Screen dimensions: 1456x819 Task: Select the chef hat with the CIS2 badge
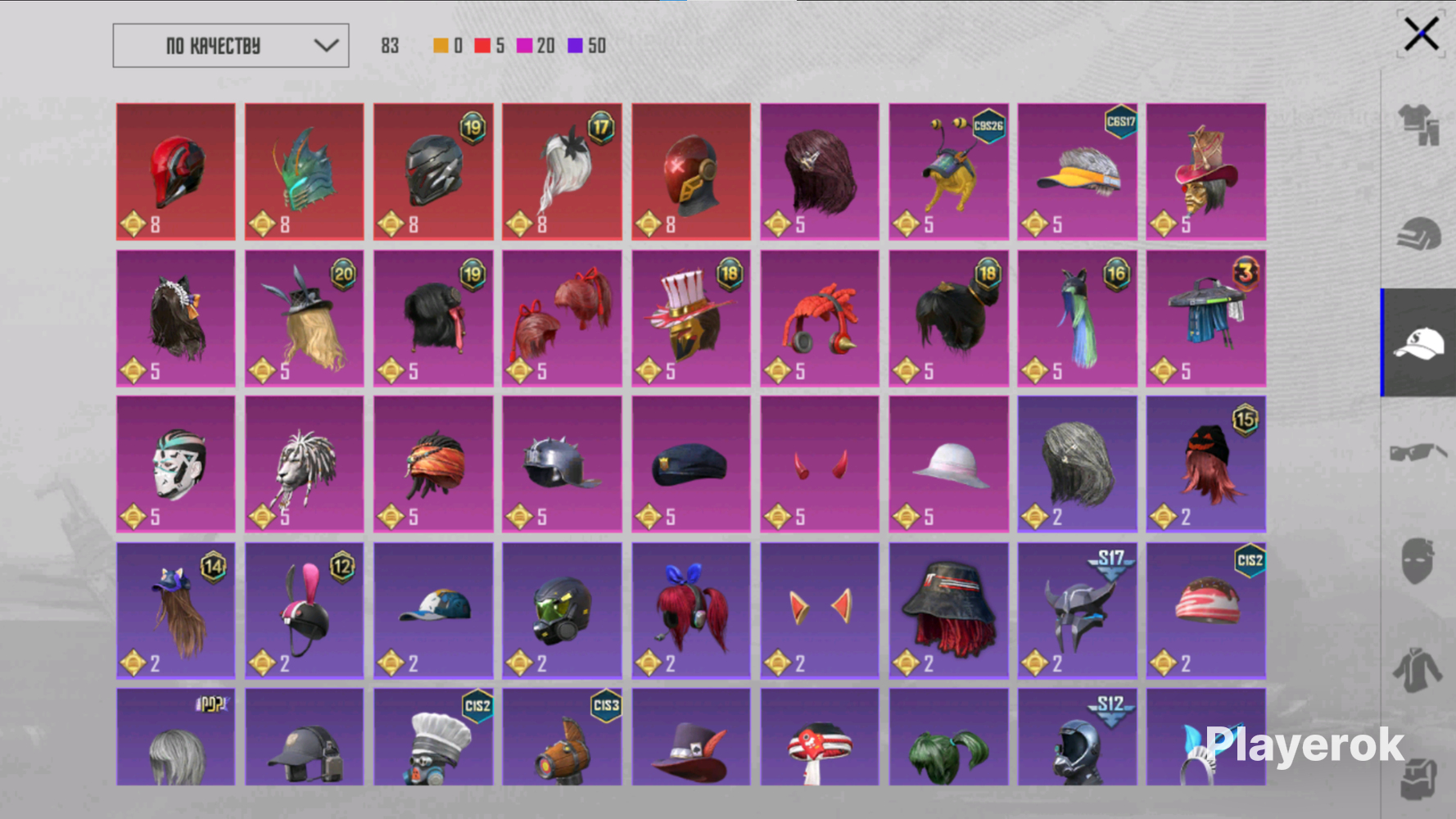433,737
